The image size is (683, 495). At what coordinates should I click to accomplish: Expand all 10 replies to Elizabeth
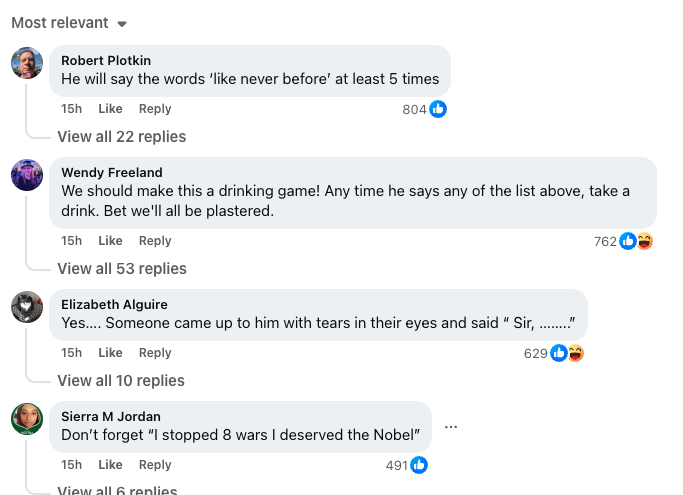pos(121,381)
